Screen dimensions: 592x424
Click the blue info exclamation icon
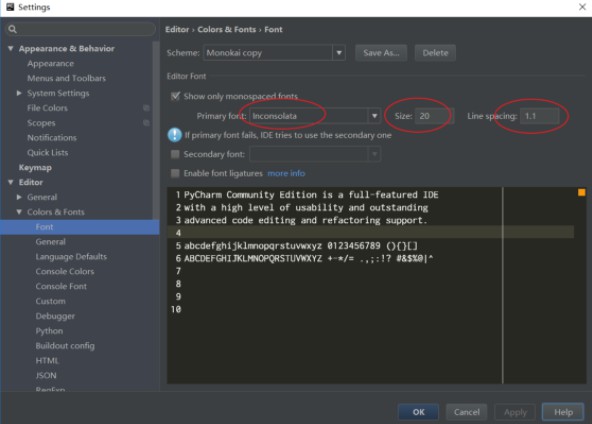[174, 135]
